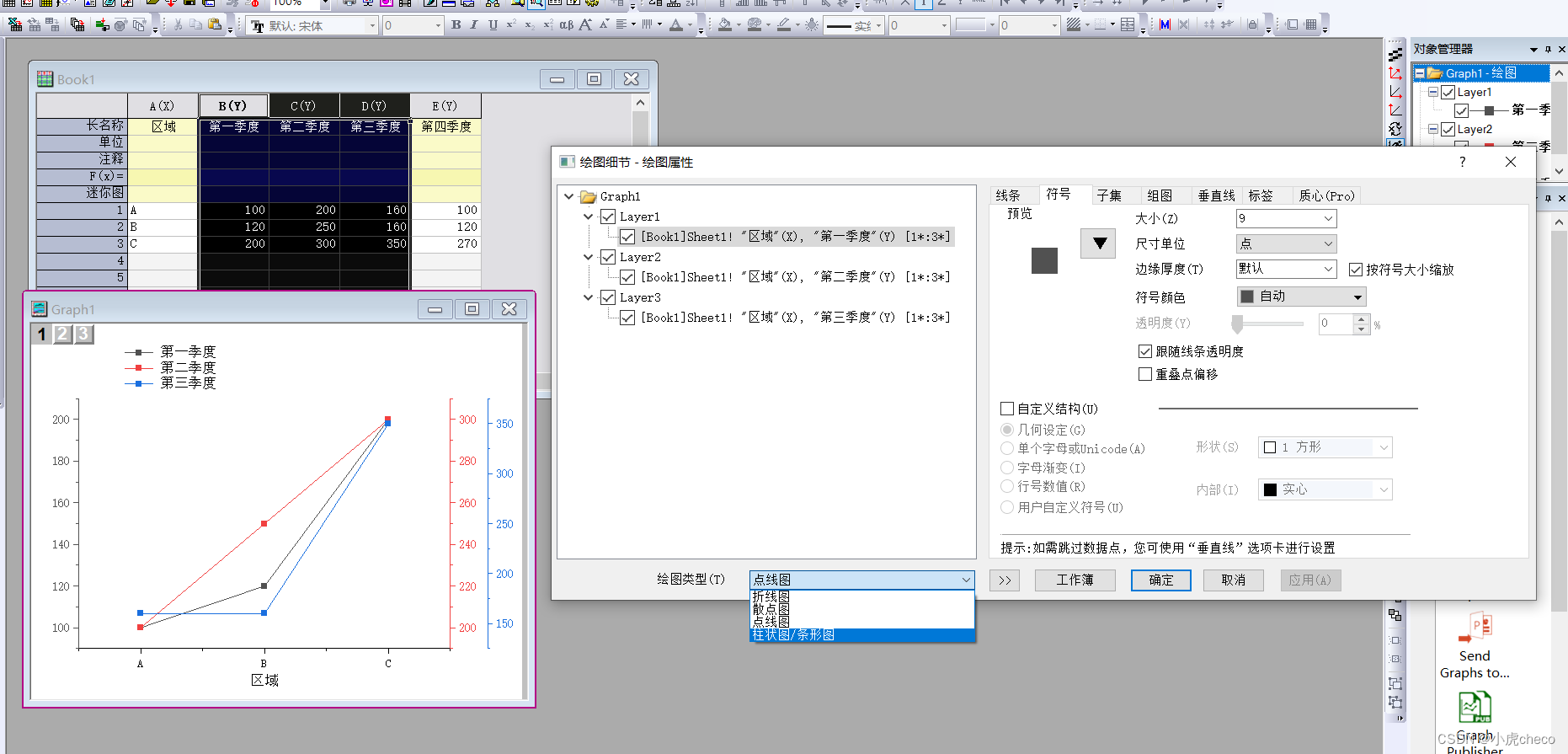Select layer 2 button in Graph1 window
Image resolution: width=1568 pixels, height=754 pixels.
(62, 334)
